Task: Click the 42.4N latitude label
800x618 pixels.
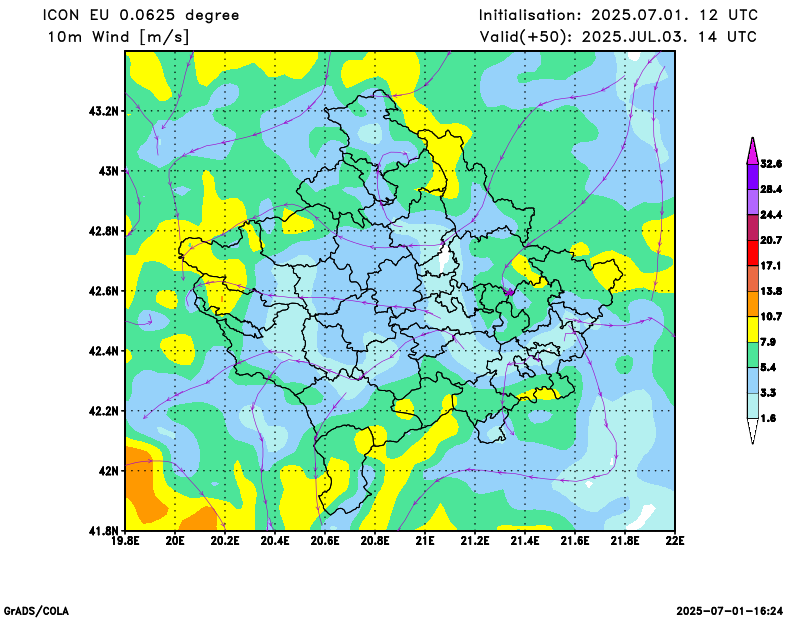Action: point(104,351)
